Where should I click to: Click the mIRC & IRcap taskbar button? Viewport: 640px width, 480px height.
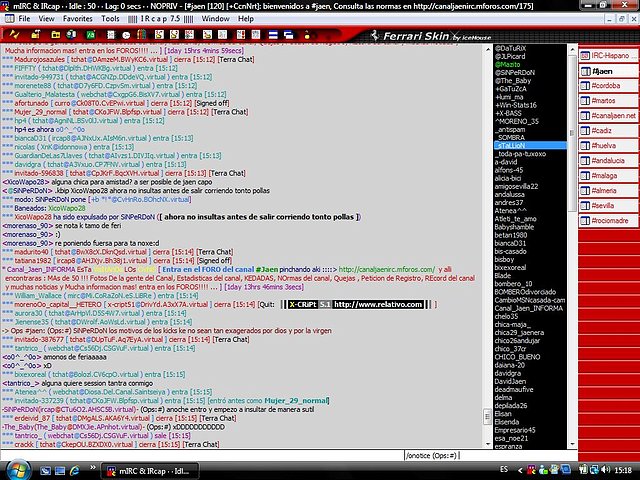tap(149, 471)
